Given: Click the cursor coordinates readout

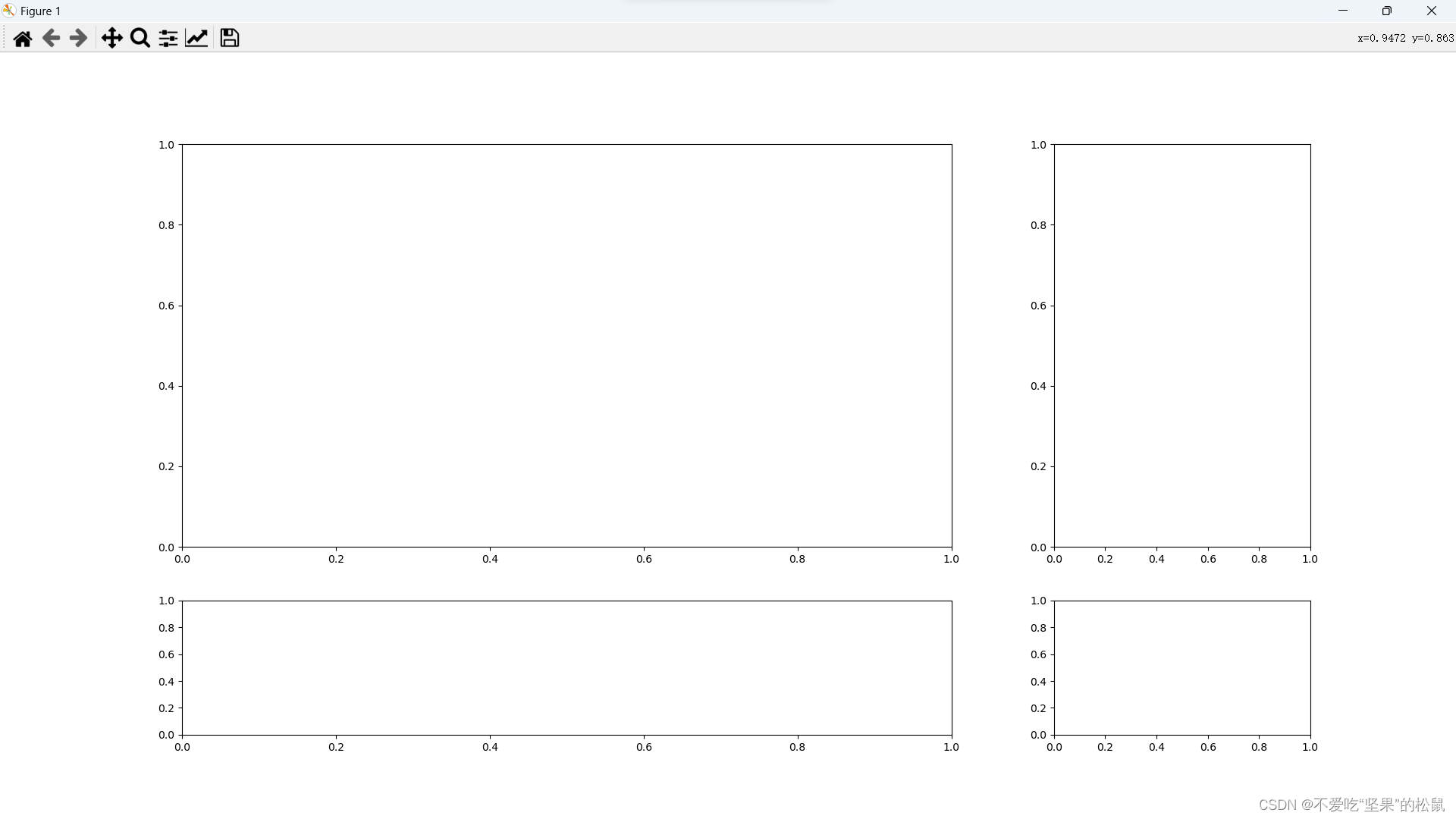Looking at the screenshot, I should tap(1405, 38).
